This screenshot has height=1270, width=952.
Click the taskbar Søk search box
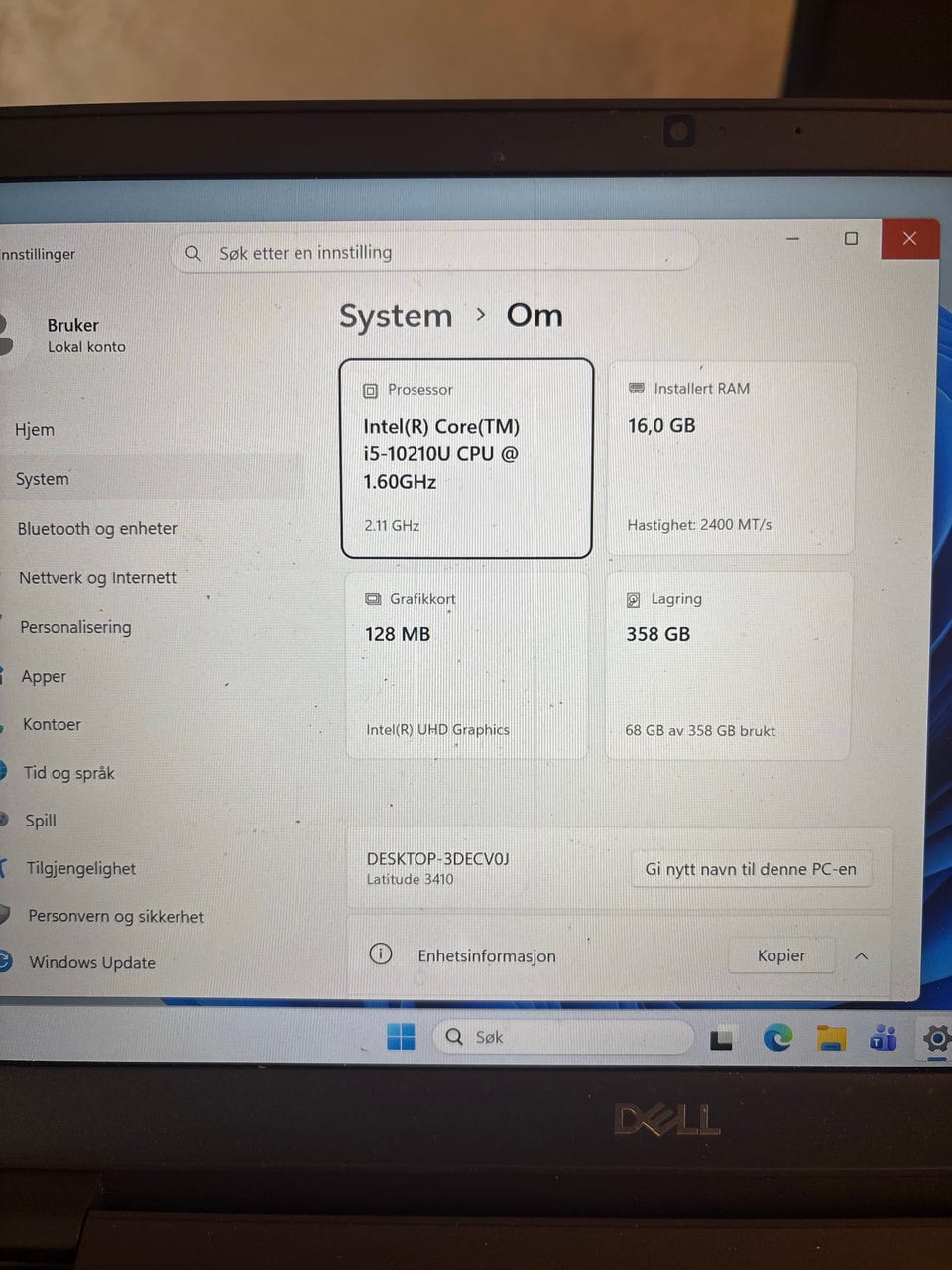click(562, 1037)
